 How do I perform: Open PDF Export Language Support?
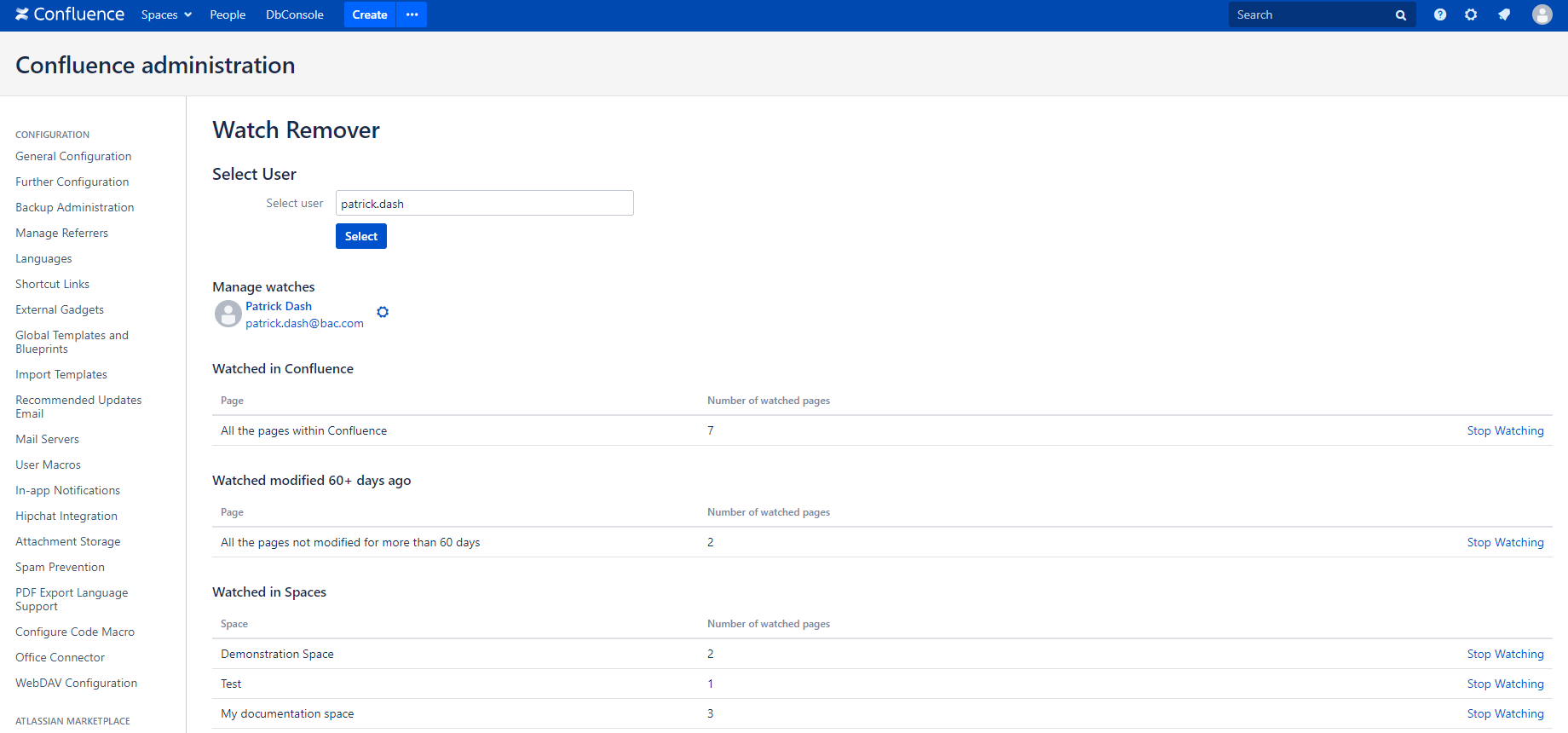tap(72, 599)
